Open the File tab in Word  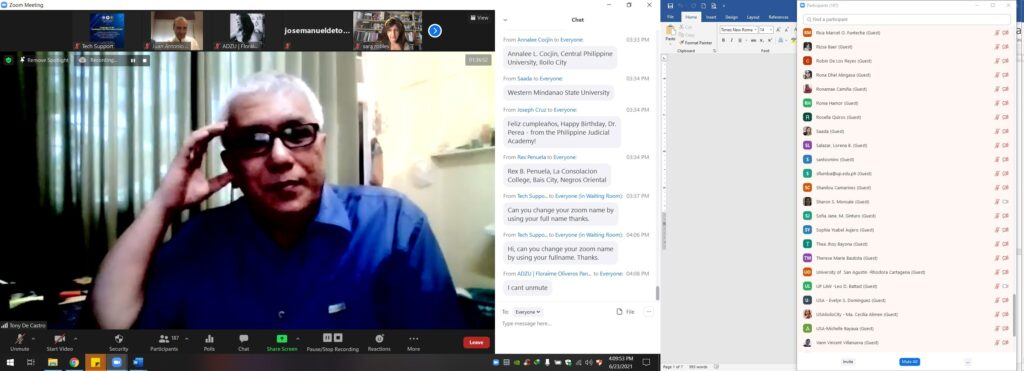[670, 17]
